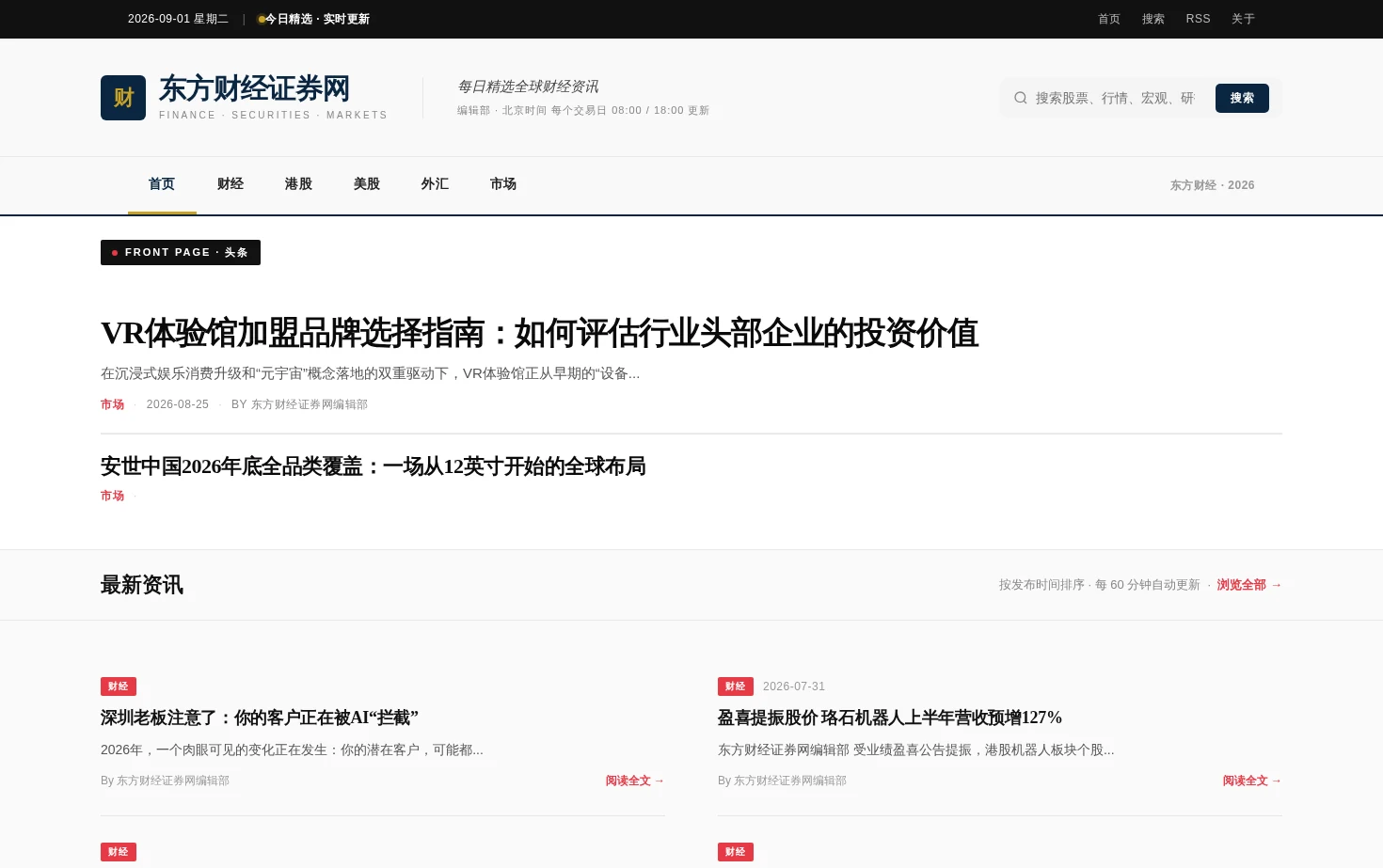Click the magnifier icon in search box
Image resolution: width=1383 pixels, height=868 pixels.
tap(1020, 98)
